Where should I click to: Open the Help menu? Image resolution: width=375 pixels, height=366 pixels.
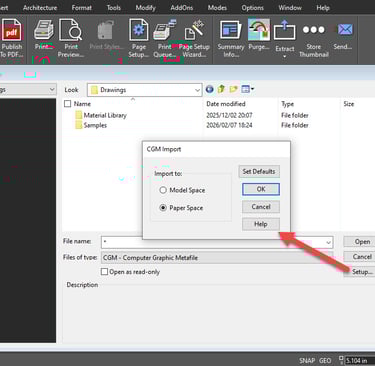pos(323,7)
